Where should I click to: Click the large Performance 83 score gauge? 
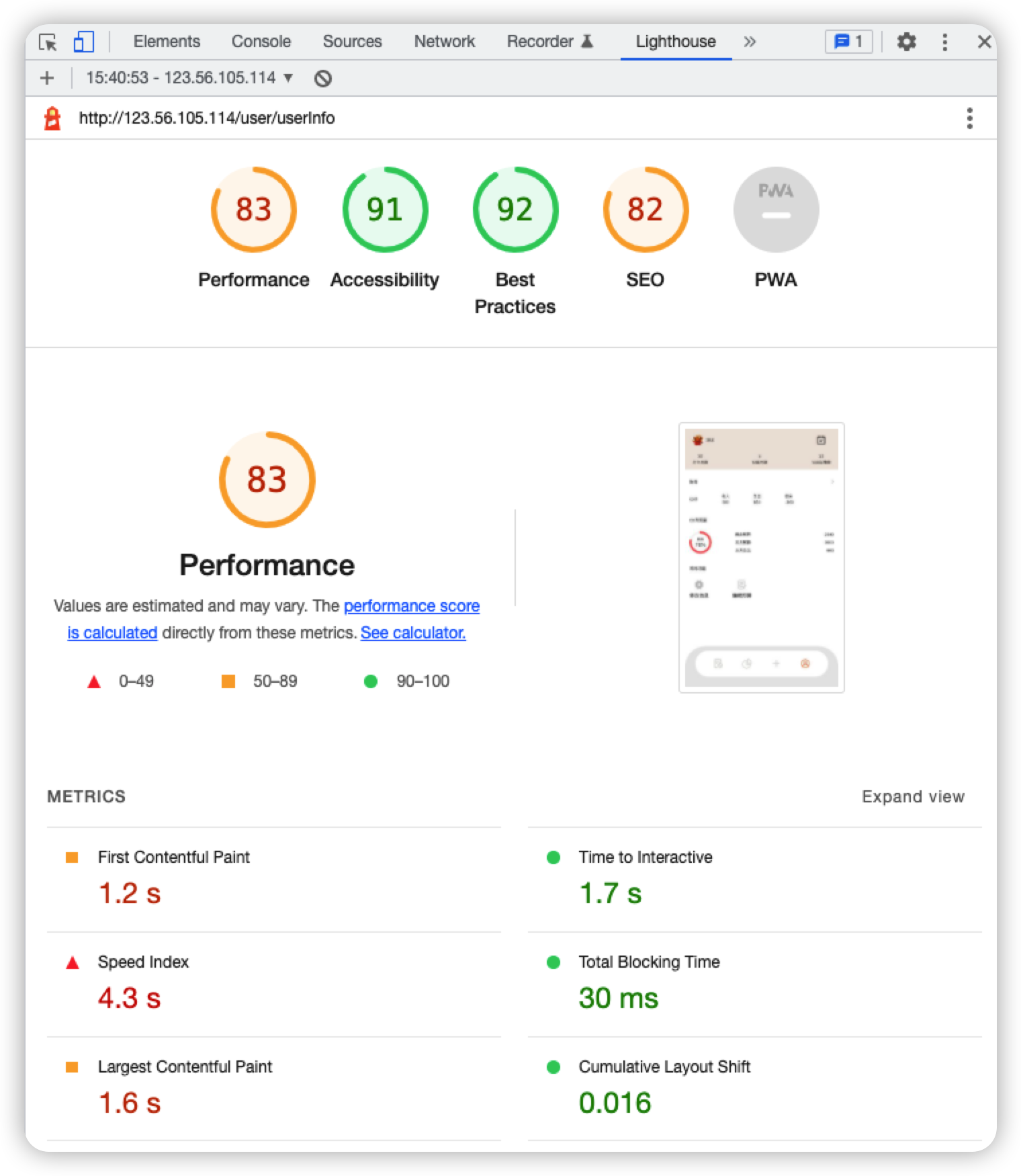point(267,480)
